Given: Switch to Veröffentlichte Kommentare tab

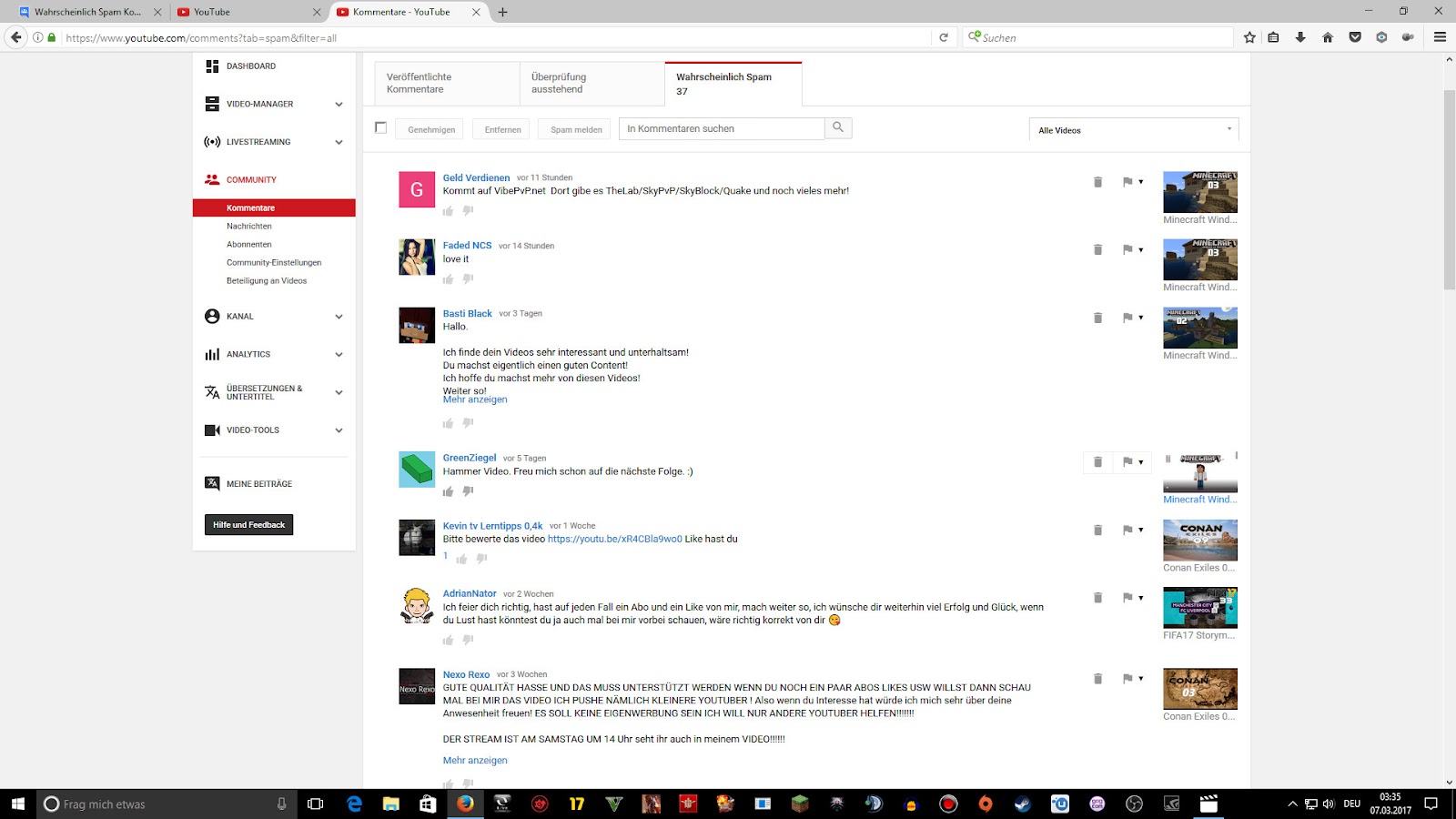Looking at the screenshot, I should pos(447,84).
